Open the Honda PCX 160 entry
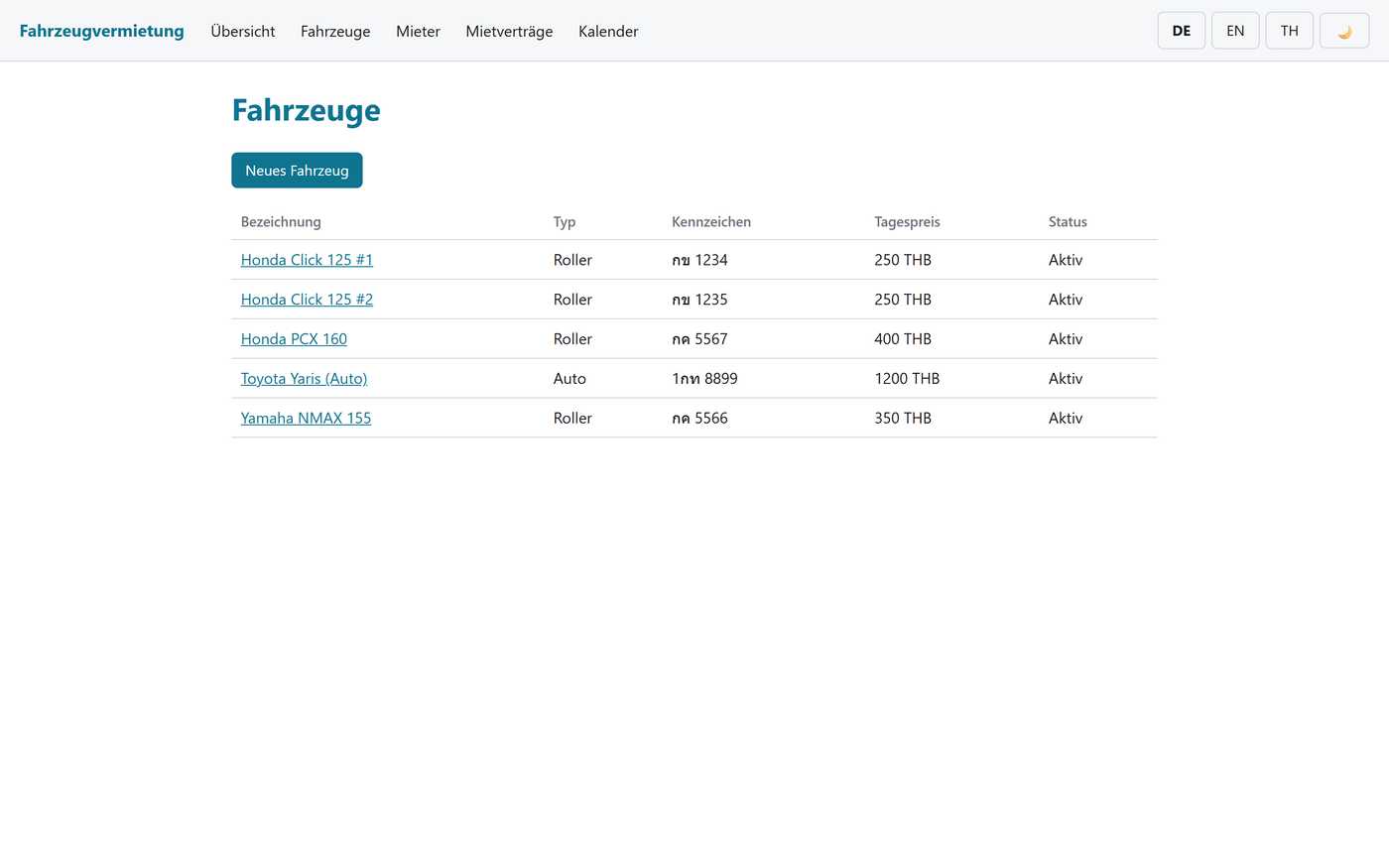The image size is (1389, 868). coord(294,339)
